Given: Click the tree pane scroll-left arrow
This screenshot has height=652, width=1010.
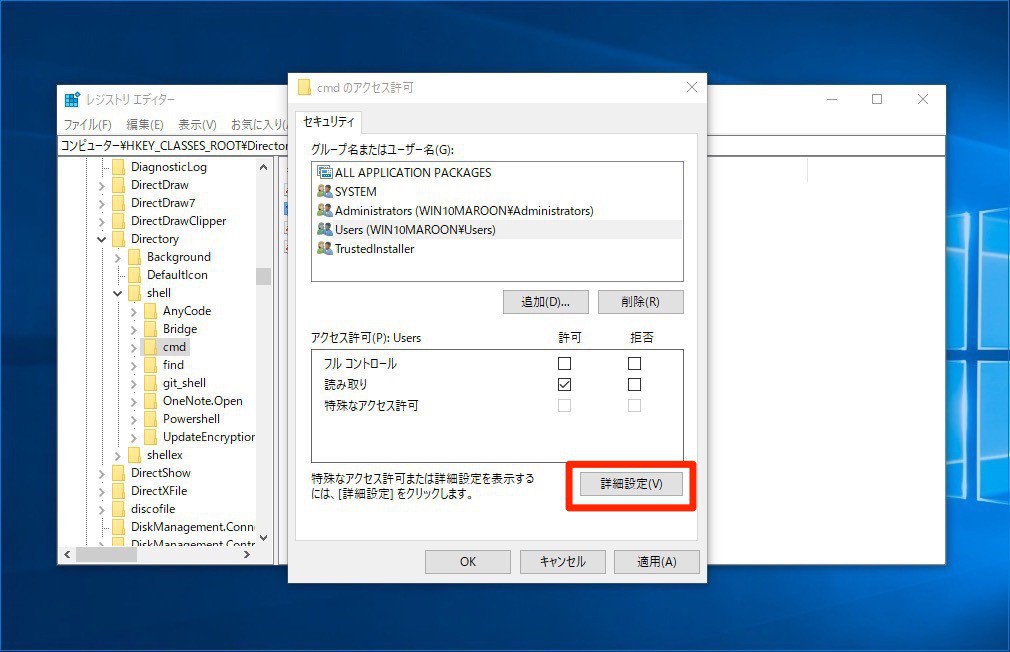Looking at the screenshot, I should (68, 554).
